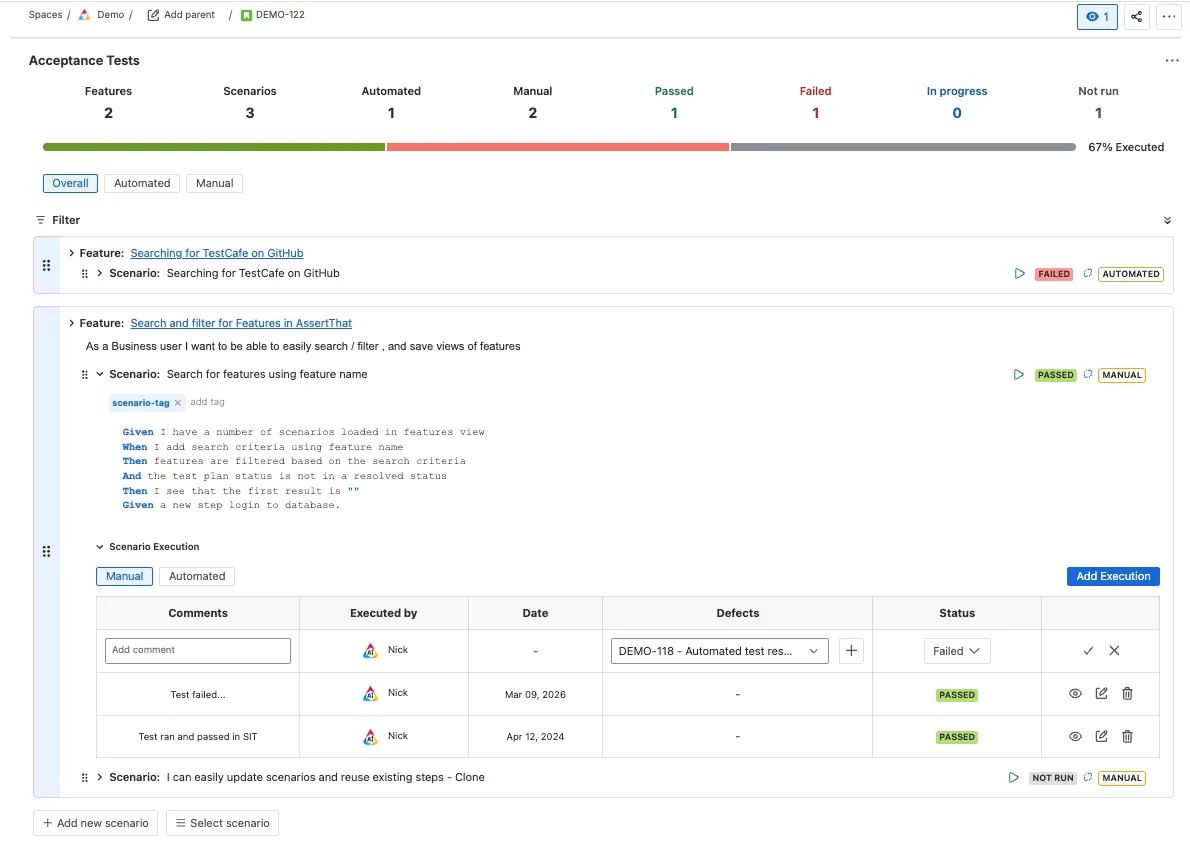Screen dimensions: 1190x857
Task: Open Search and filter for Features link
Action: coord(241,323)
